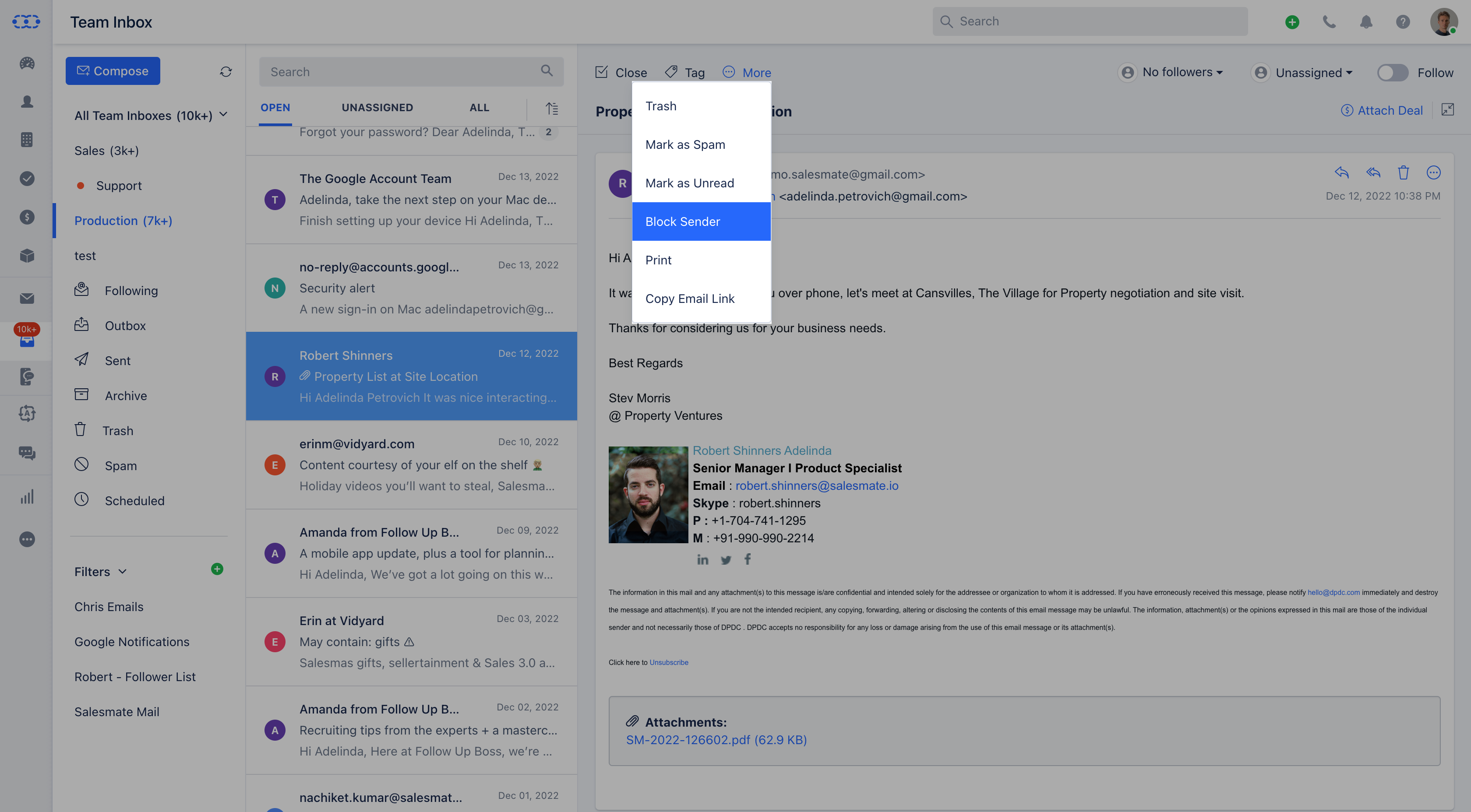Click Close conversation button

[x=621, y=73]
